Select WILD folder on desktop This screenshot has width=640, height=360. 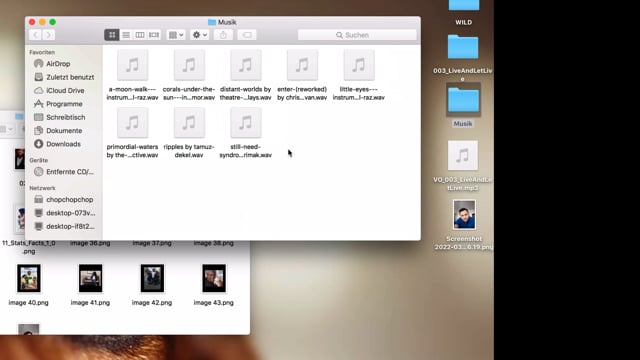[x=464, y=6]
